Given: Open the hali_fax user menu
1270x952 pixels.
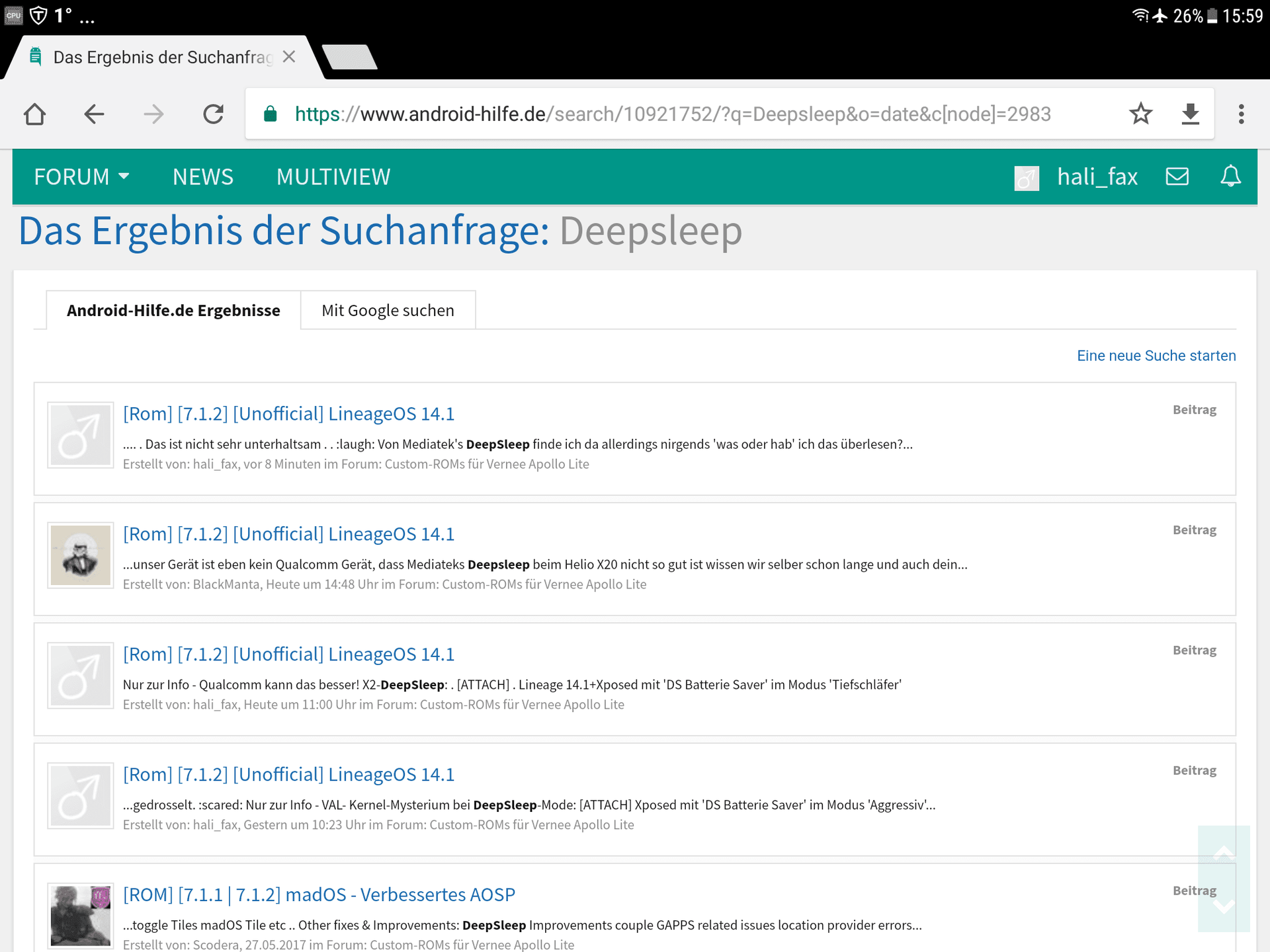Looking at the screenshot, I should pos(1097,177).
